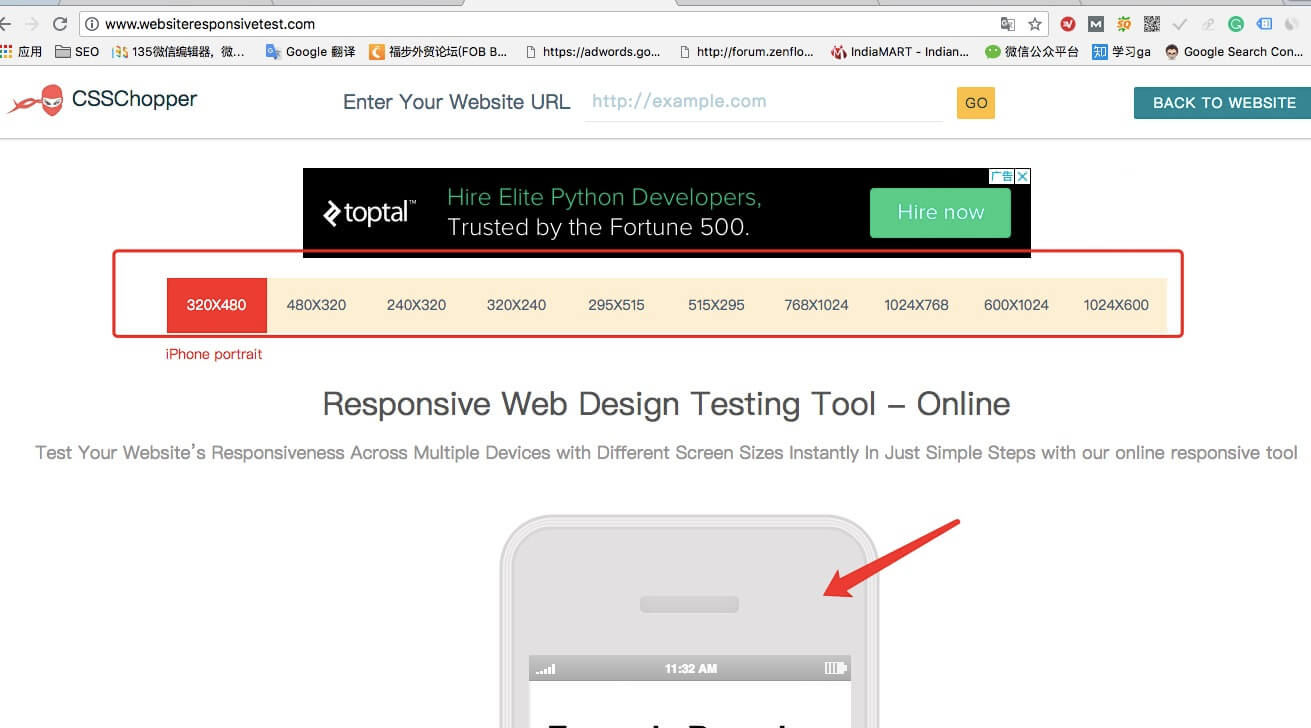Click the Responsive Web Design Testing Tool heading
The image size is (1311, 728).
pos(666,404)
